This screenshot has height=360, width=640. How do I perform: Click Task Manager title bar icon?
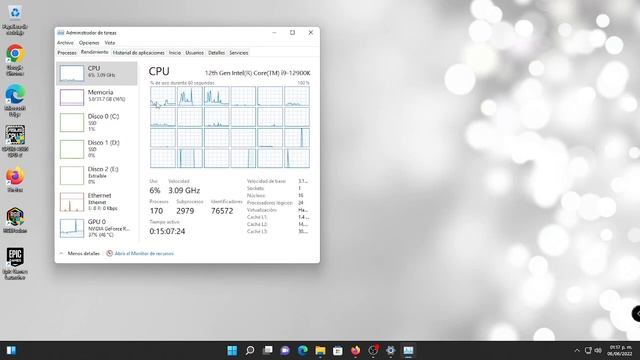tap(61, 33)
